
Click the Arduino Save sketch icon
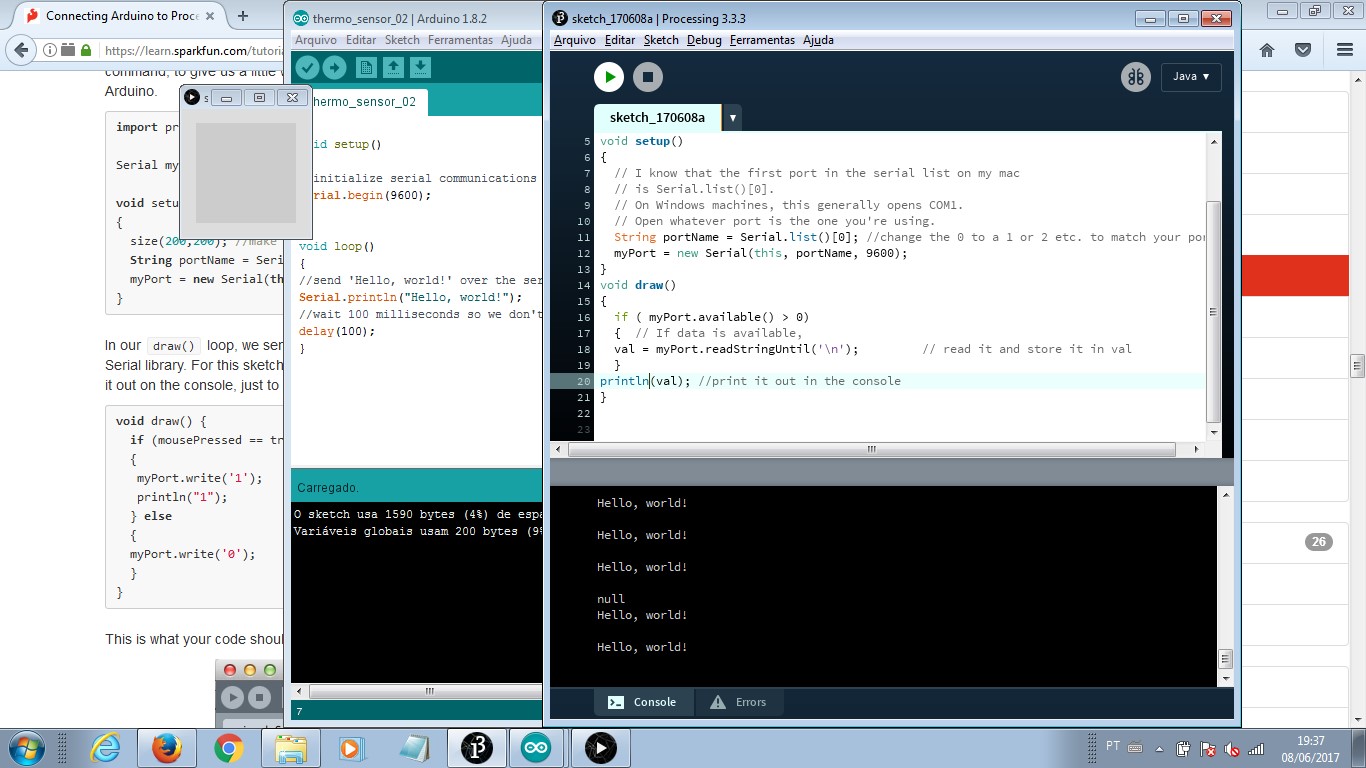(x=421, y=67)
